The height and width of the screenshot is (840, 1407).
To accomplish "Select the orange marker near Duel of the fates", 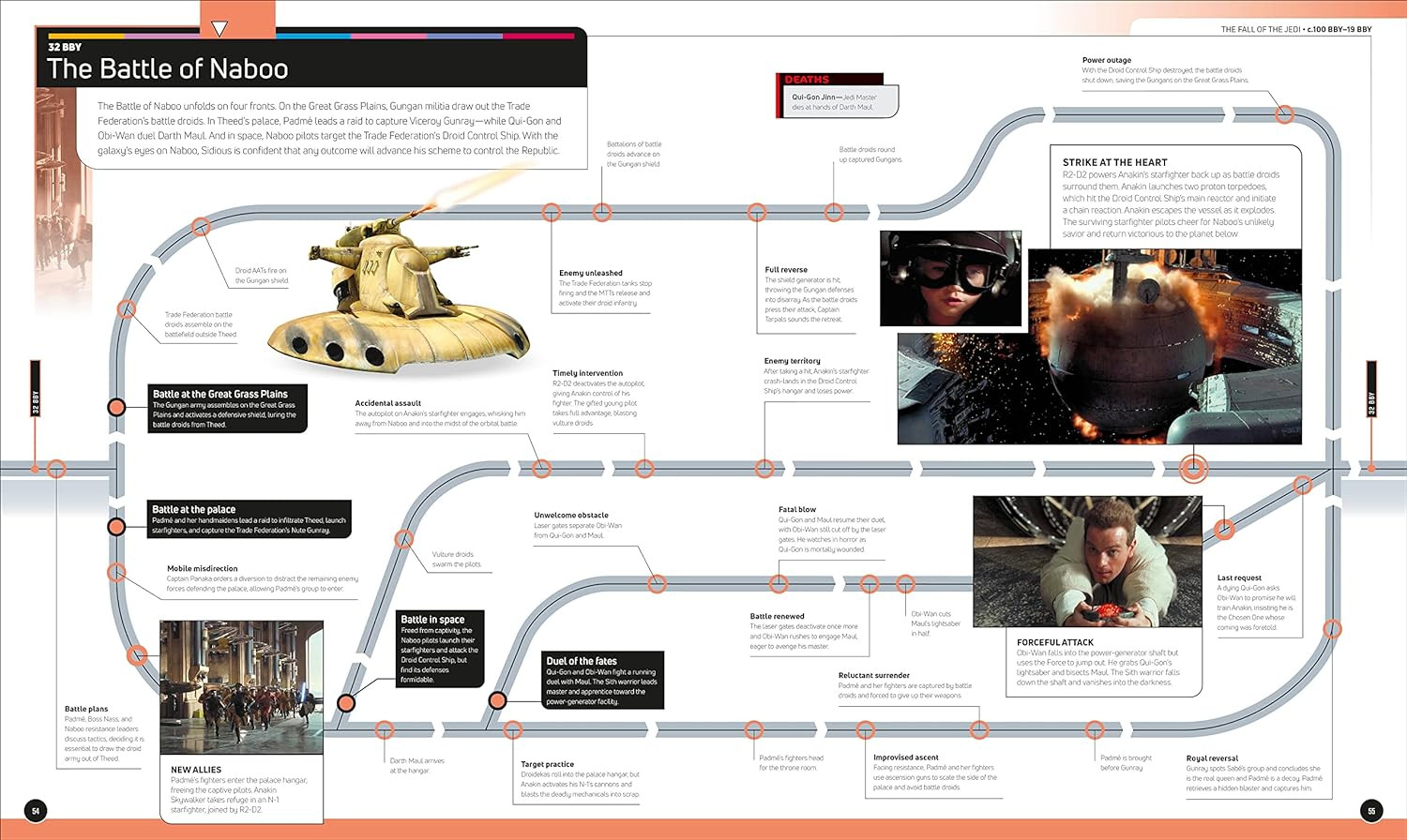I will click(497, 700).
